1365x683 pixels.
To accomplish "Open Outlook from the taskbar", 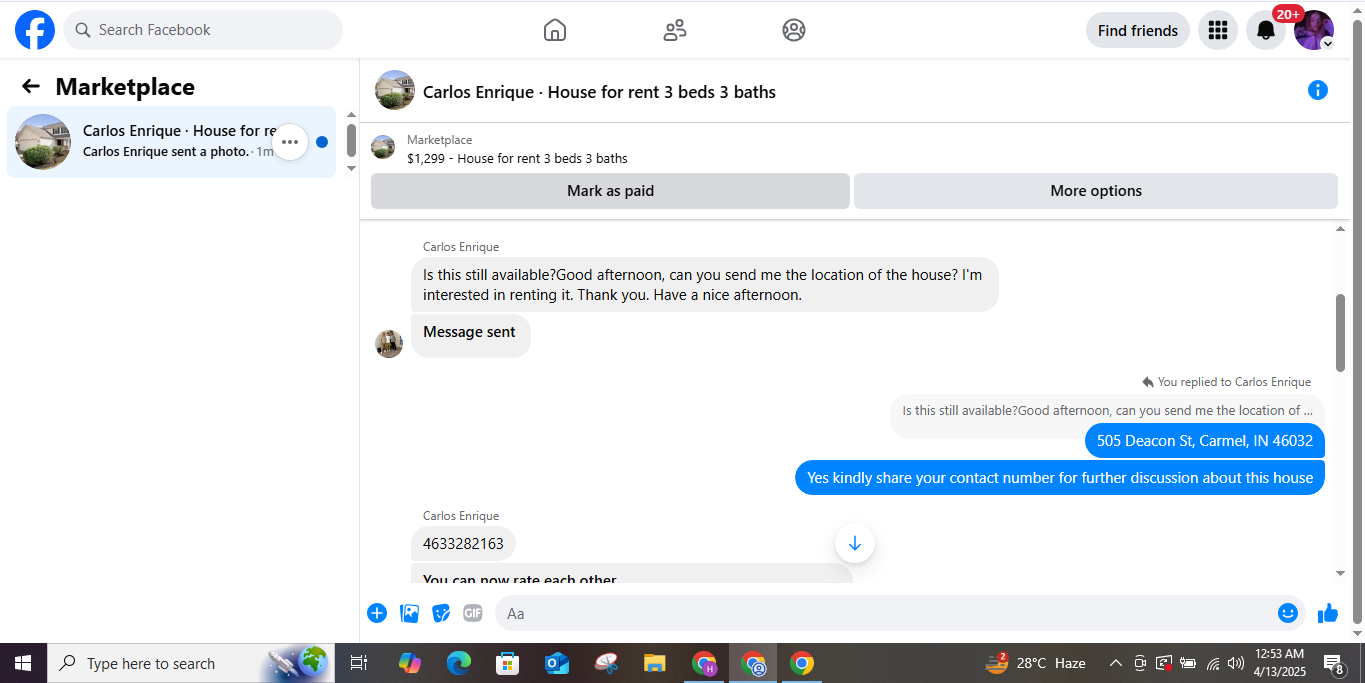I will pos(557,663).
